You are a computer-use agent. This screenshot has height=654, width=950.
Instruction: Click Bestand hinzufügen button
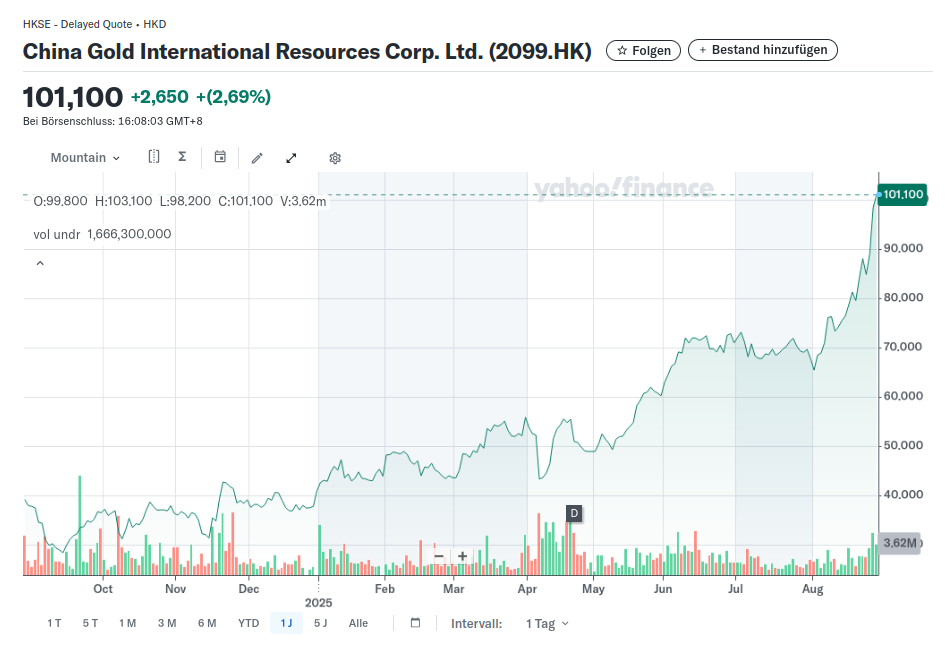(x=762, y=50)
